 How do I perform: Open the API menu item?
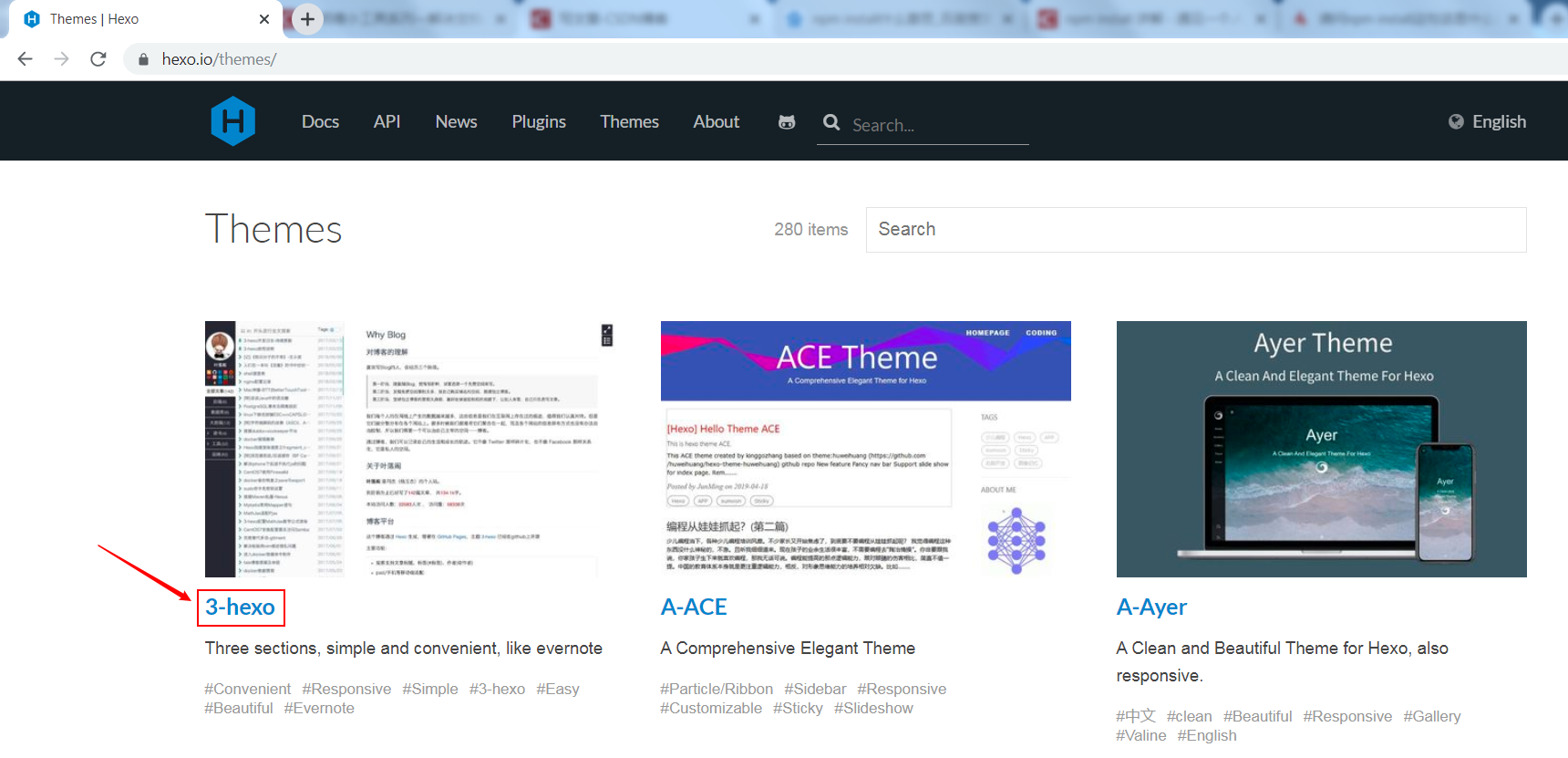387,121
